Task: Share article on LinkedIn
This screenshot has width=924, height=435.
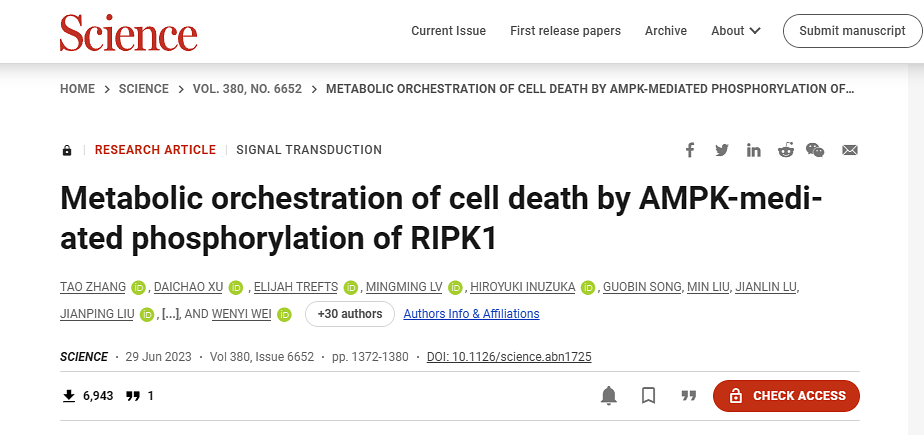Action: coord(754,150)
